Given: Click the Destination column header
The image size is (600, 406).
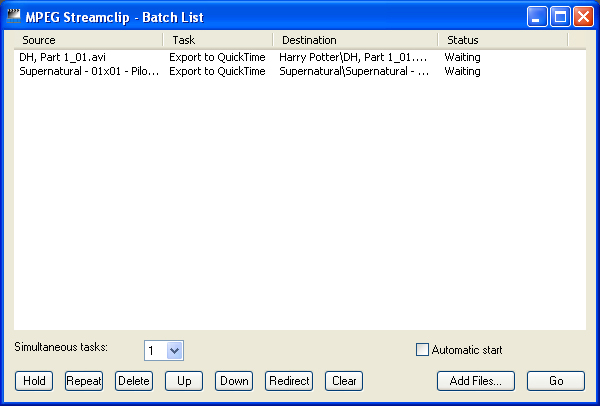Looking at the screenshot, I should point(355,40).
